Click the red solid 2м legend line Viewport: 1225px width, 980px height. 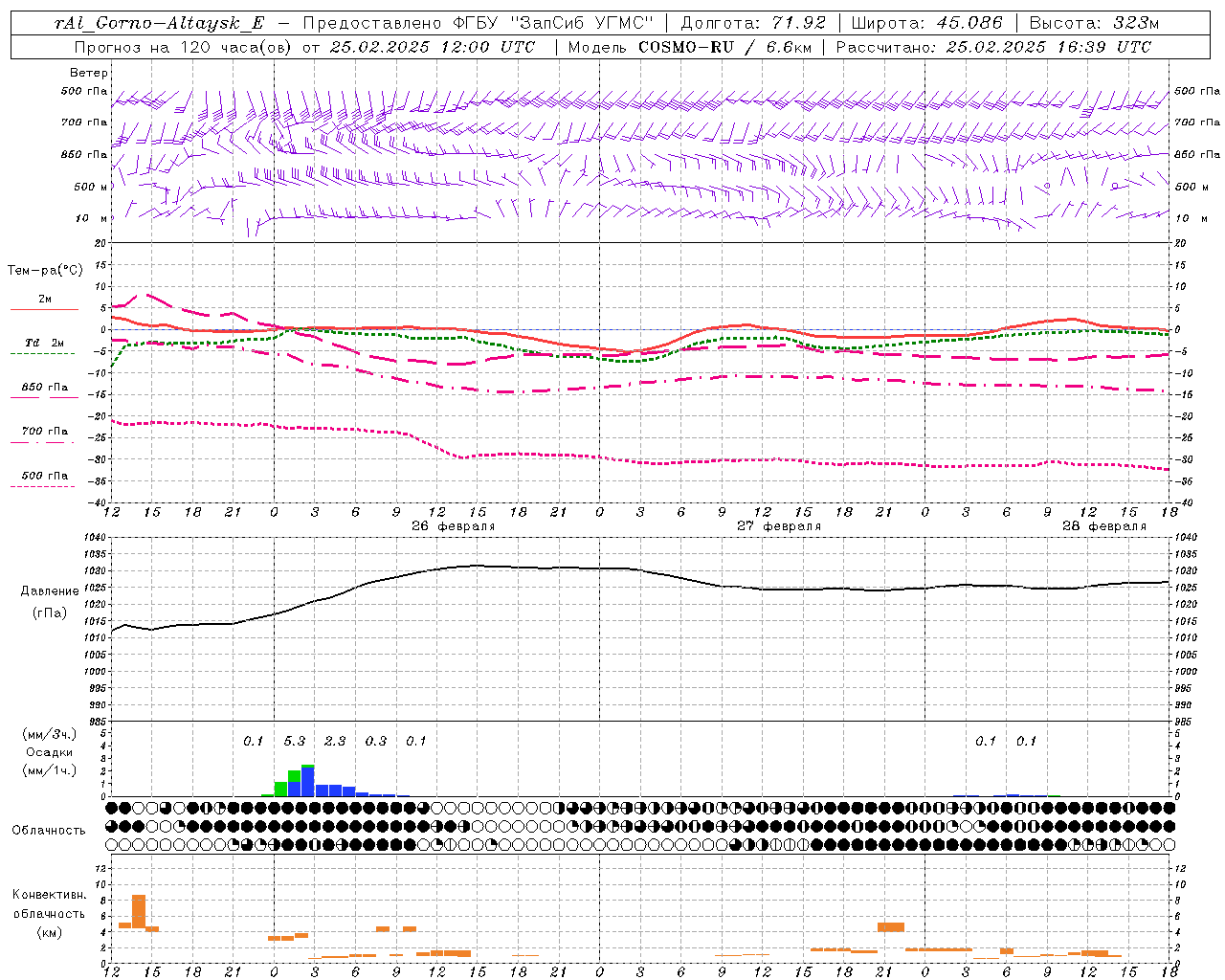click(44, 310)
